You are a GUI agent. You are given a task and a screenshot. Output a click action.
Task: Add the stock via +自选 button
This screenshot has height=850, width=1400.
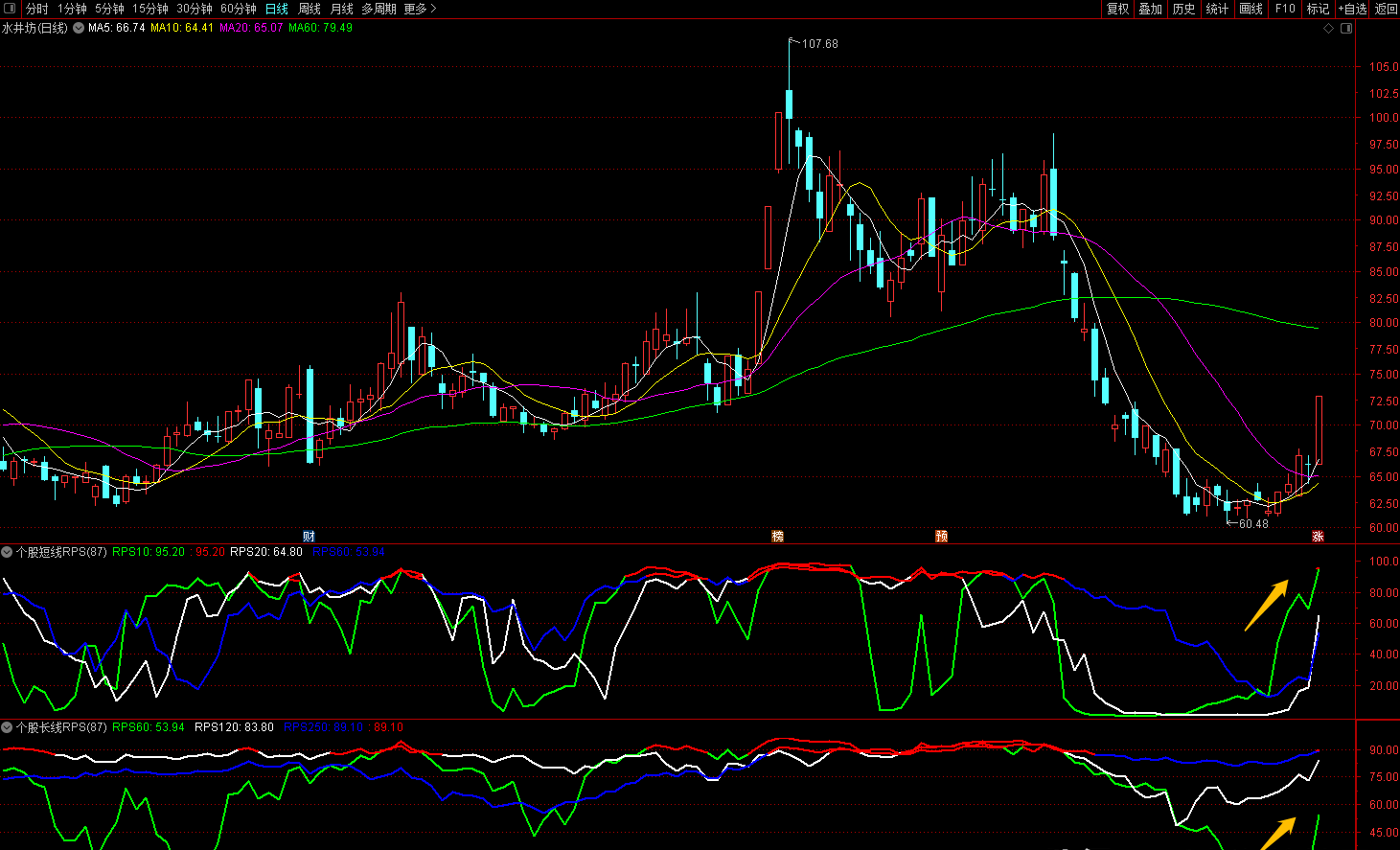pos(1353,9)
